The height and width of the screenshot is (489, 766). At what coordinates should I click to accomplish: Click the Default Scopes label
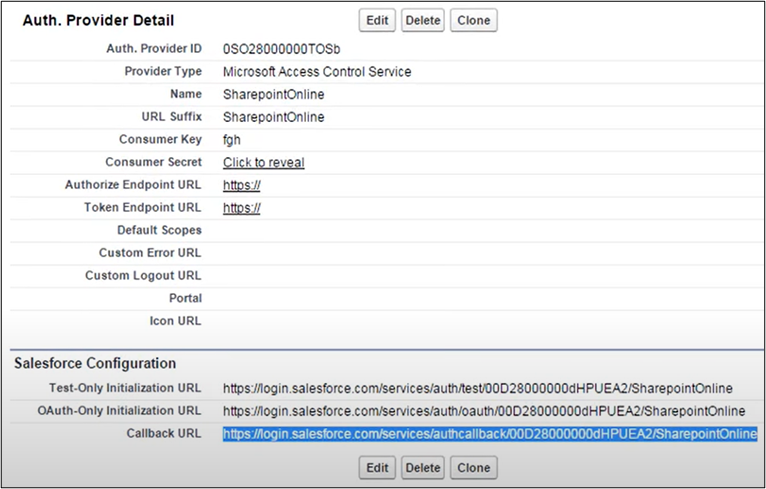click(x=159, y=230)
